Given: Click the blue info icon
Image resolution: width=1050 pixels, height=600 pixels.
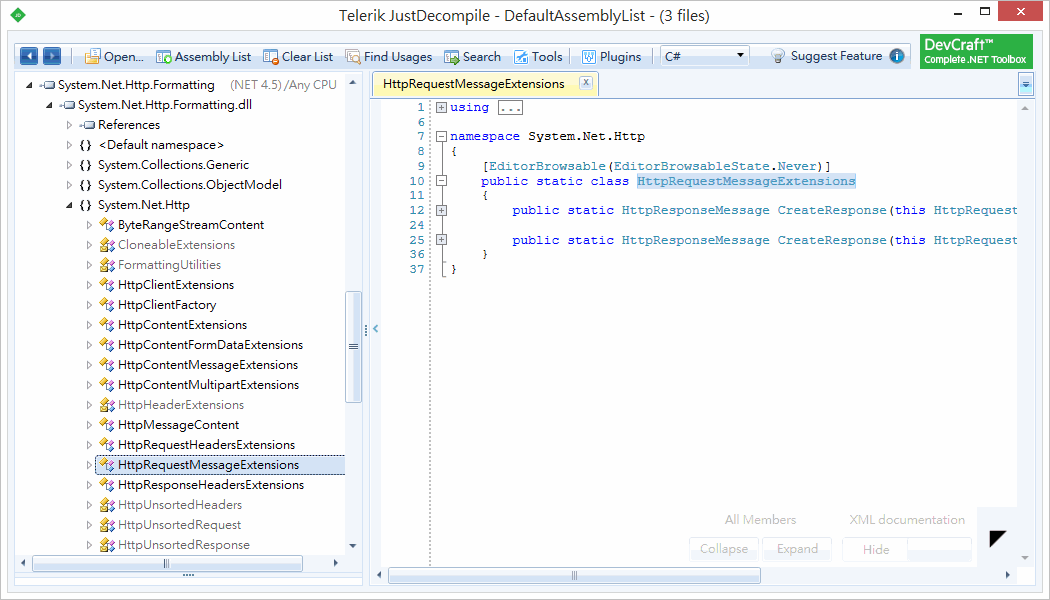Looking at the screenshot, I should pos(897,56).
